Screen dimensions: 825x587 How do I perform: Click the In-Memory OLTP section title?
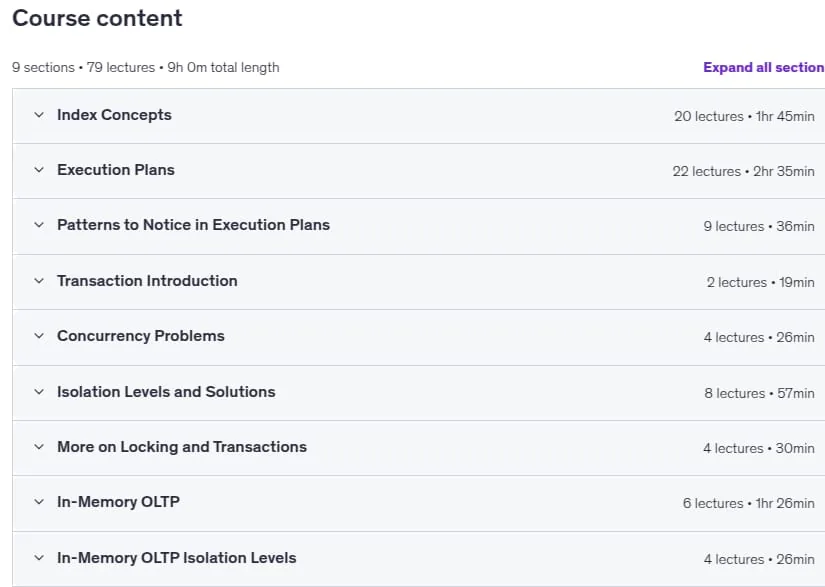click(x=118, y=501)
